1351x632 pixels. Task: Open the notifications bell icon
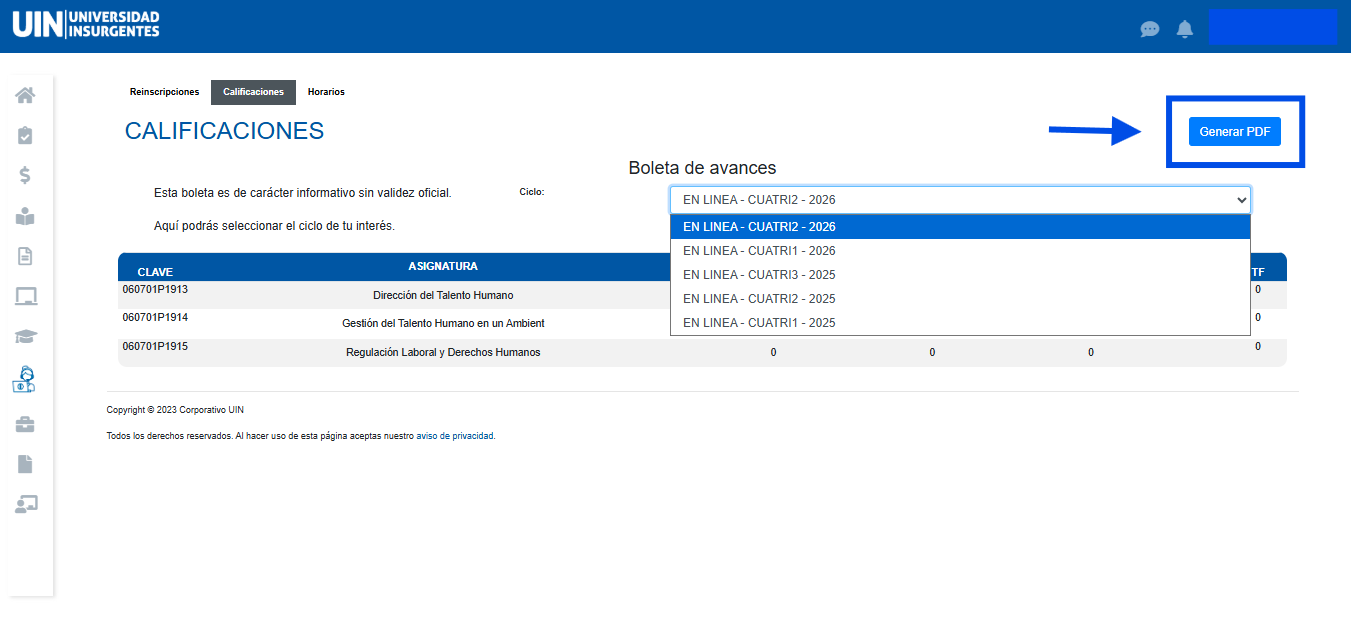tap(1185, 29)
